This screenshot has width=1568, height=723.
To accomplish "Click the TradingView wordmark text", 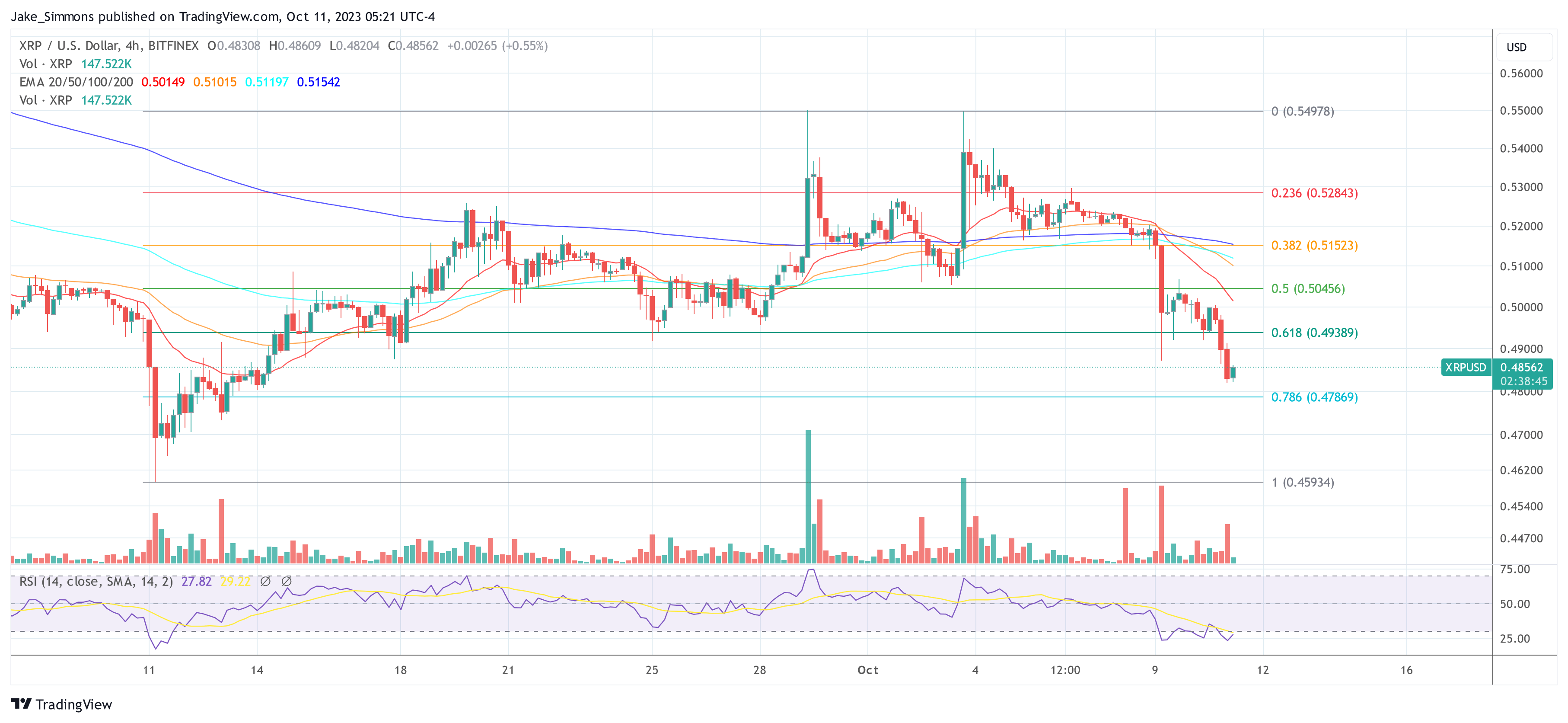I will point(73,704).
